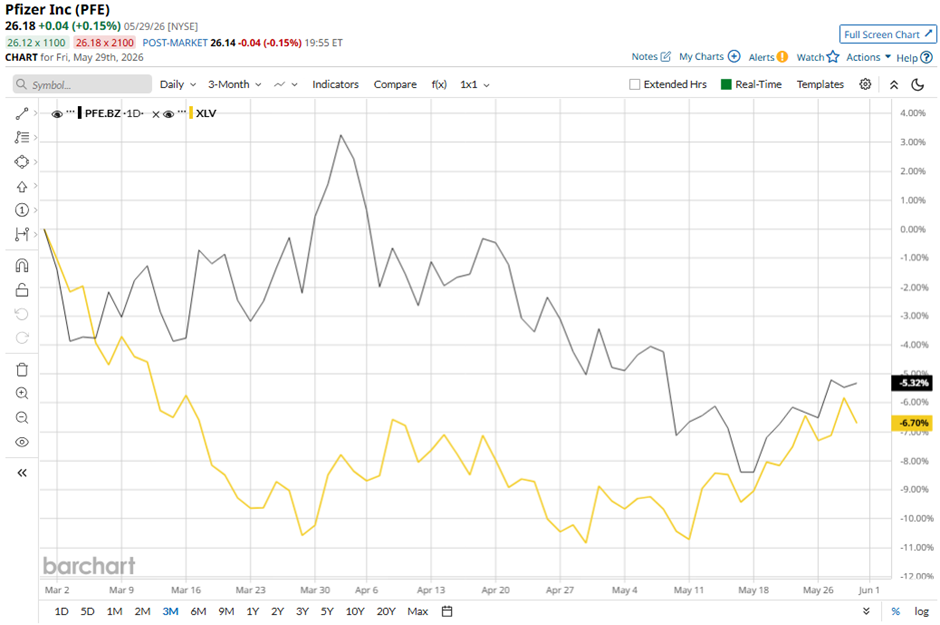Toggle the magnet snap tool
This screenshot has width=940, height=625.
[x=22, y=265]
